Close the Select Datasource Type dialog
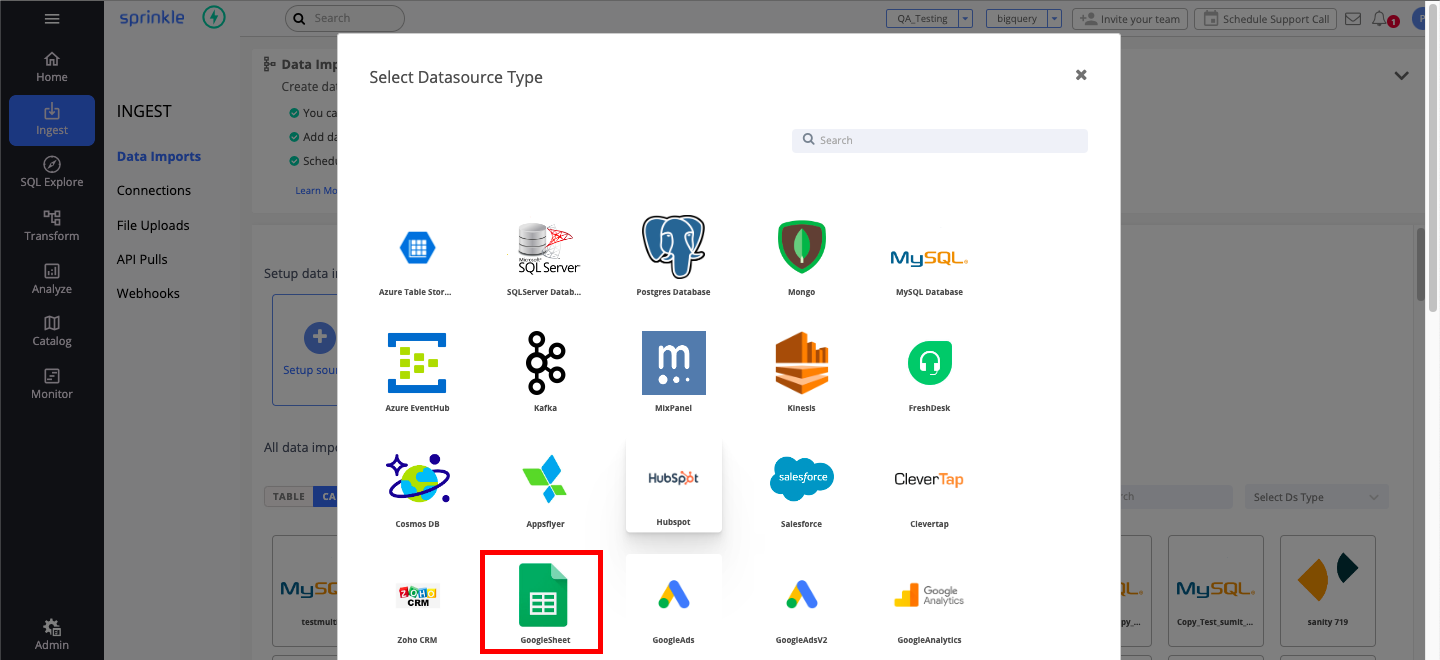This screenshot has width=1440, height=660. 1081,75
